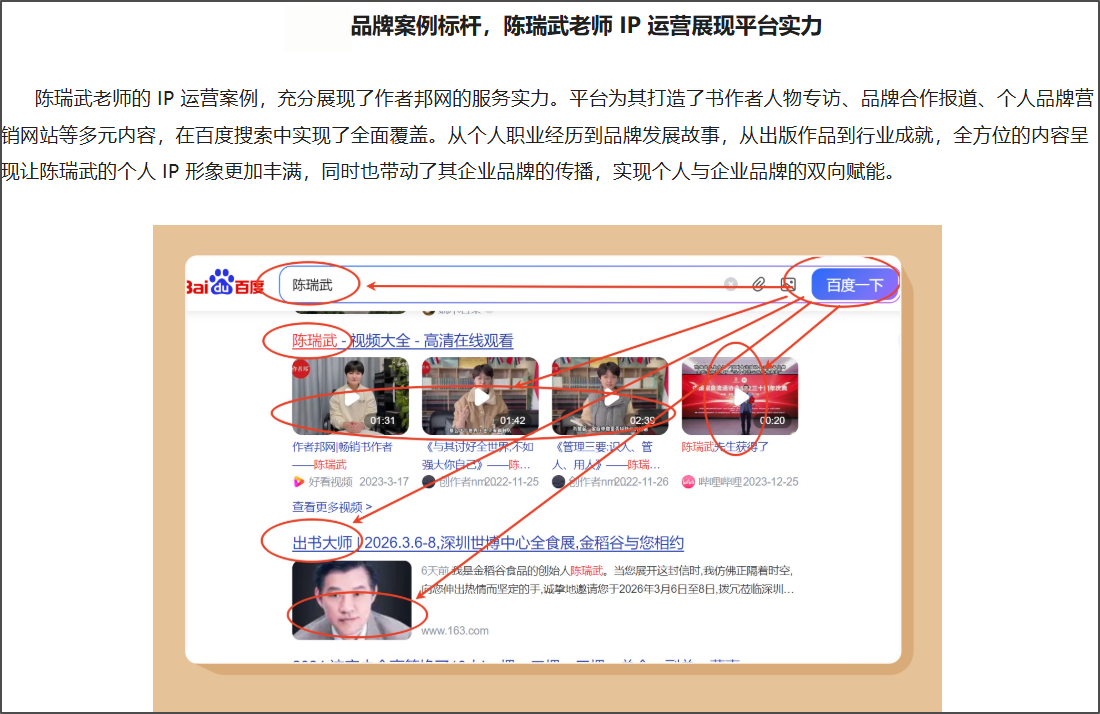
Task: Click the Baidu paw logo
Action: point(224,283)
